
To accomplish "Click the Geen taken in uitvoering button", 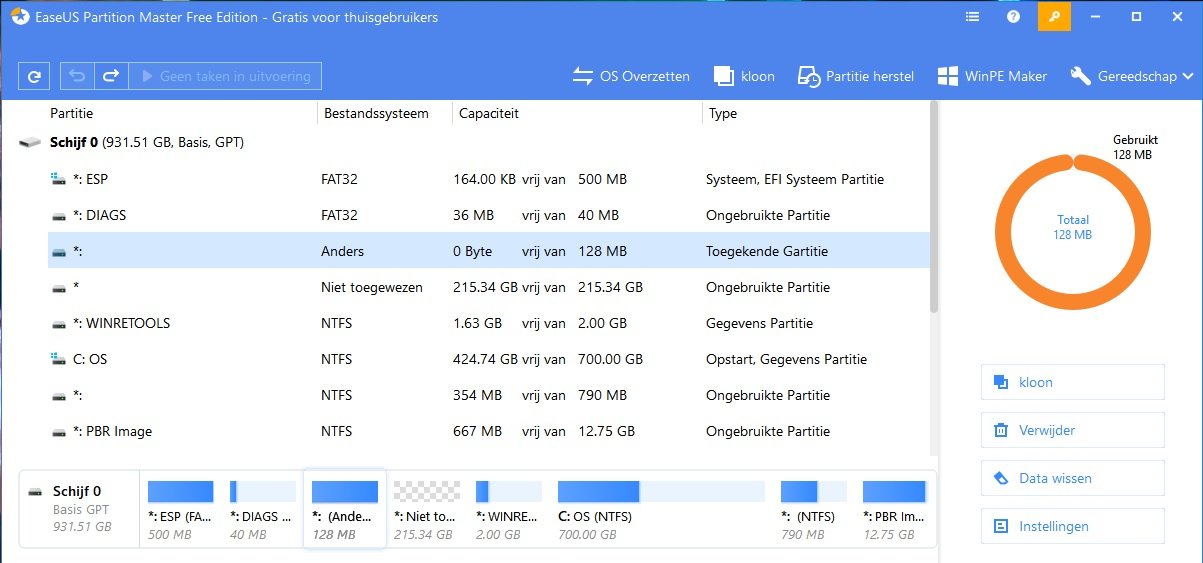I will click(x=226, y=76).
